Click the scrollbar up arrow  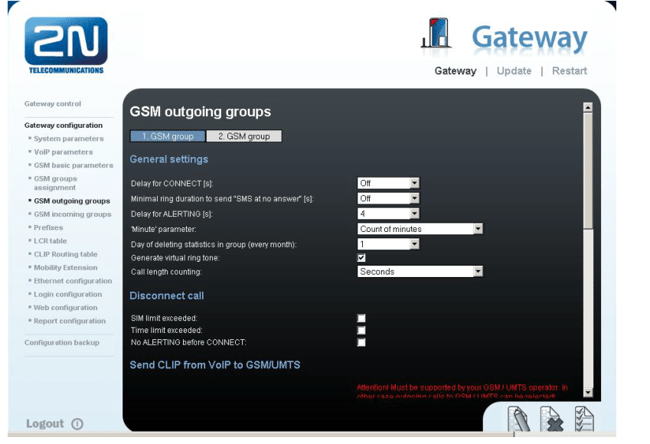point(587,107)
